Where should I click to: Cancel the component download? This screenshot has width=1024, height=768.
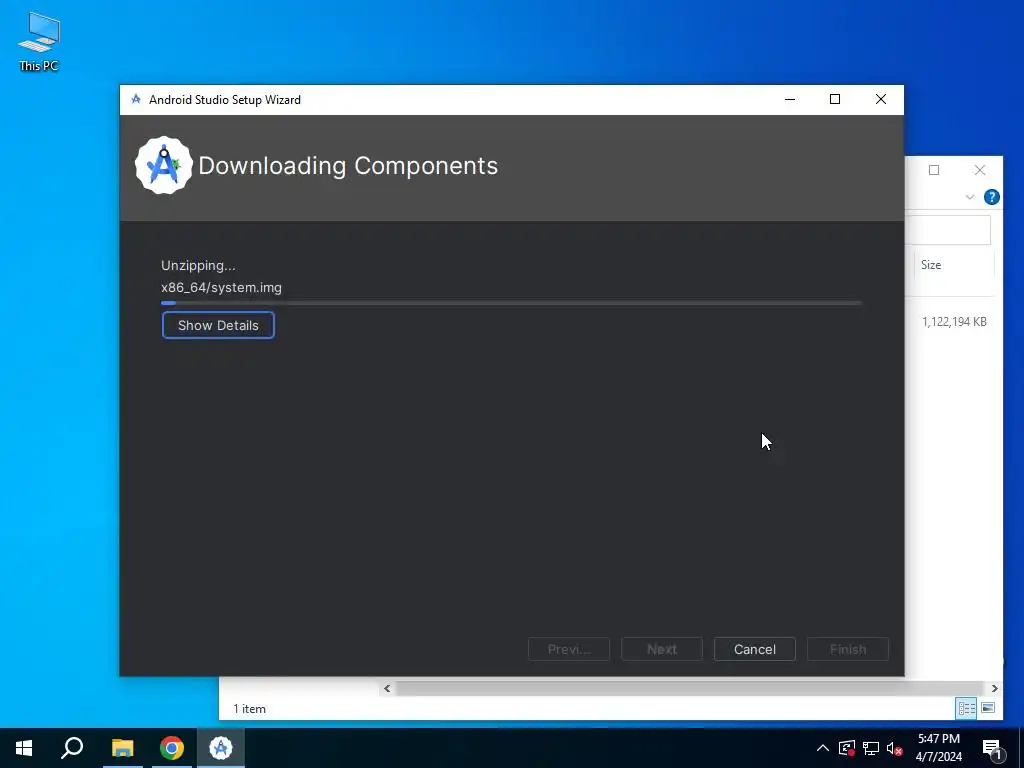pyautogui.click(x=754, y=649)
